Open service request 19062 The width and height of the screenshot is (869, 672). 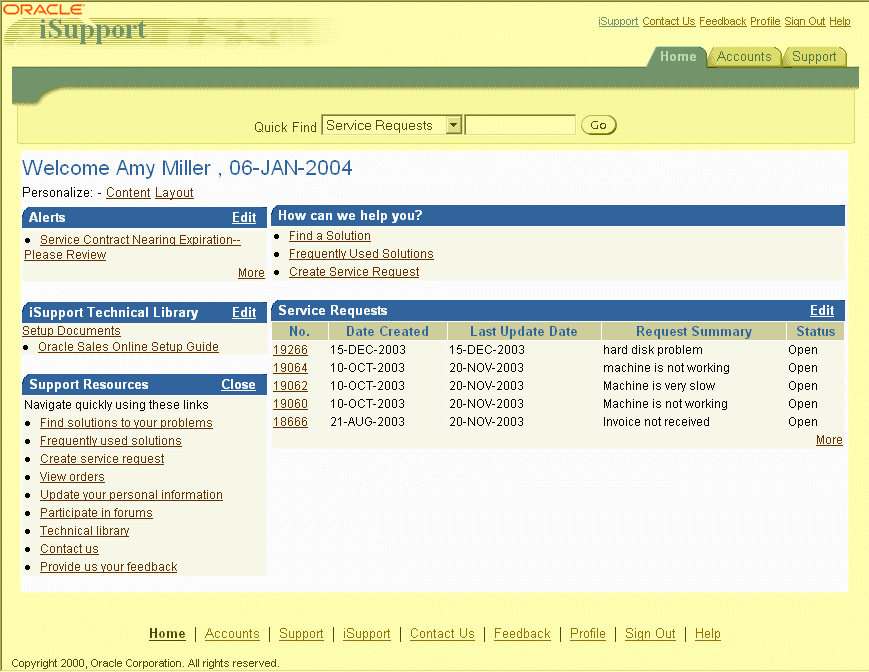(x=290, y=386)
